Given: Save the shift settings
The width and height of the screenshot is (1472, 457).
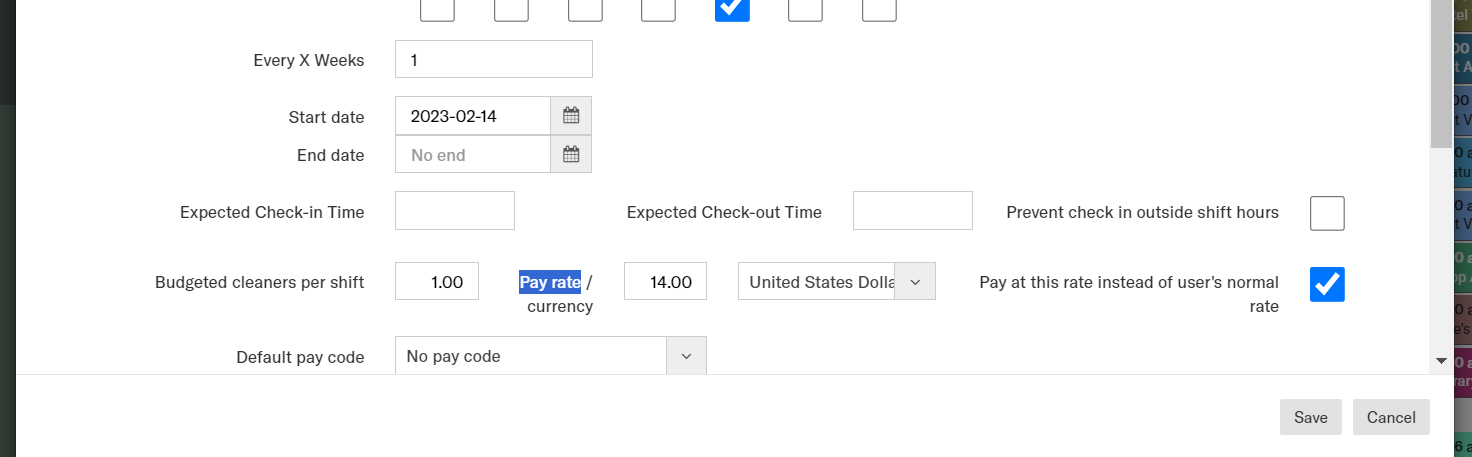Looking at the screenshot, I should (1310, 417).
